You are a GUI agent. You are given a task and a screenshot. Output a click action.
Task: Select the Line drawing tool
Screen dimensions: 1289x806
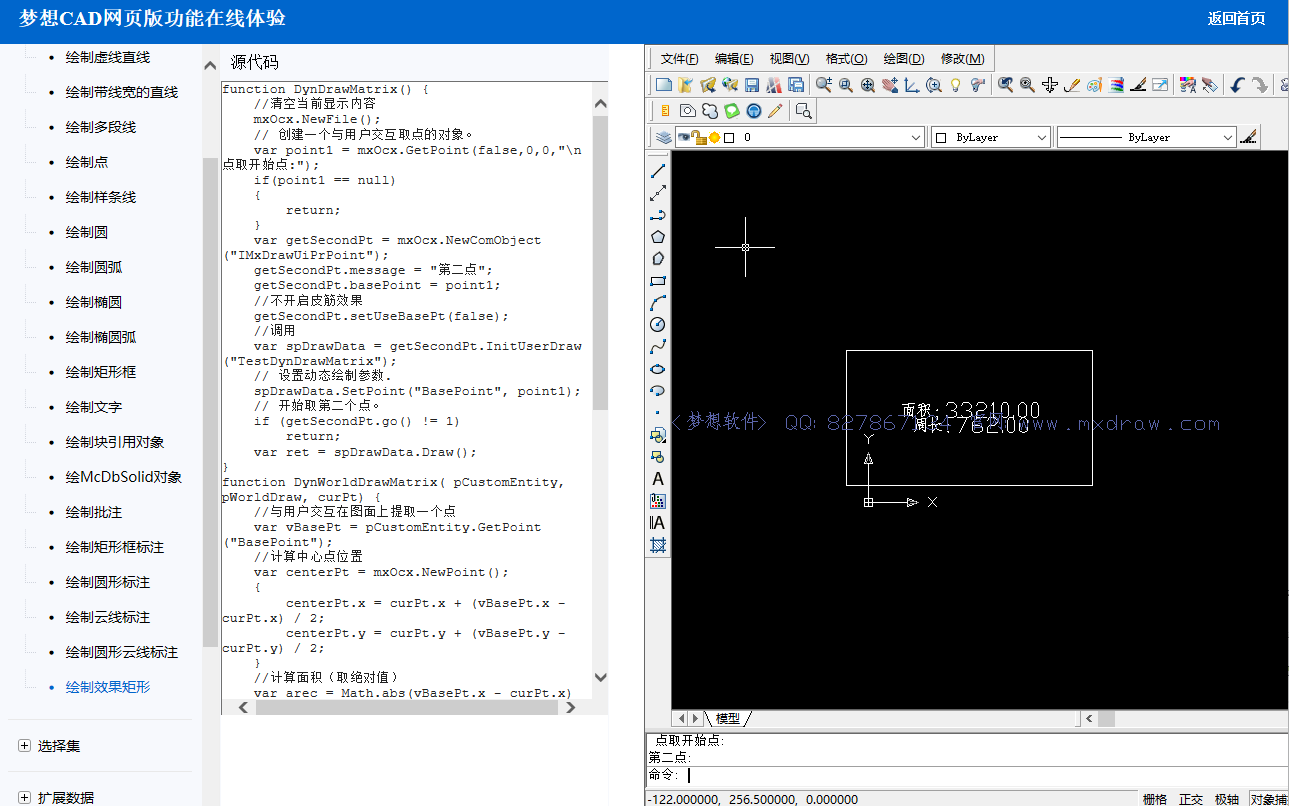coord(658,171)
